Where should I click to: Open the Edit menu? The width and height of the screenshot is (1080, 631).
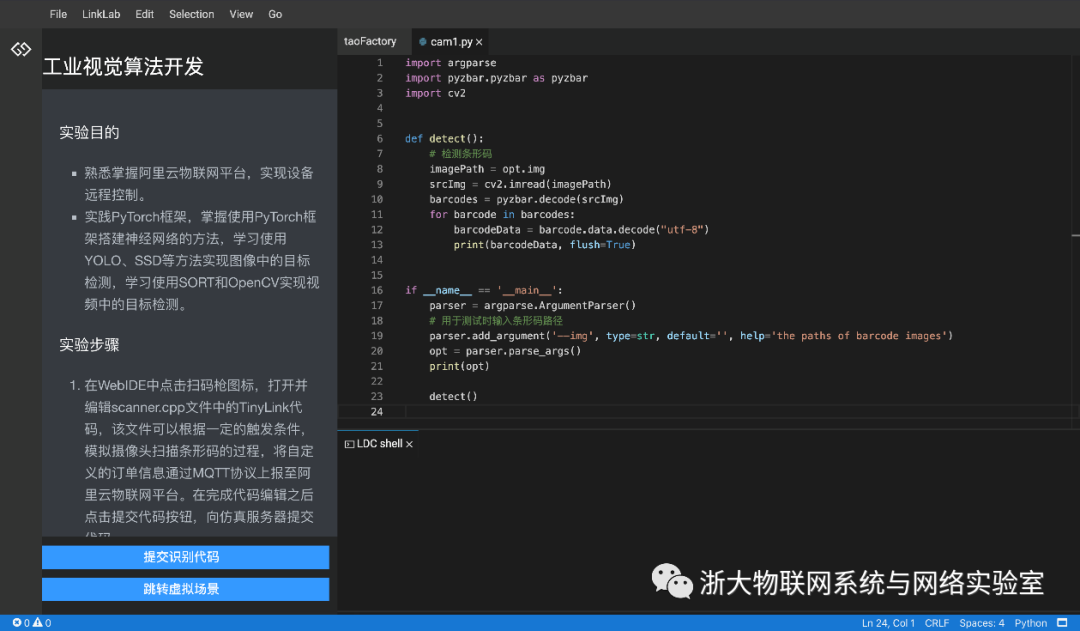pos(144,14)
